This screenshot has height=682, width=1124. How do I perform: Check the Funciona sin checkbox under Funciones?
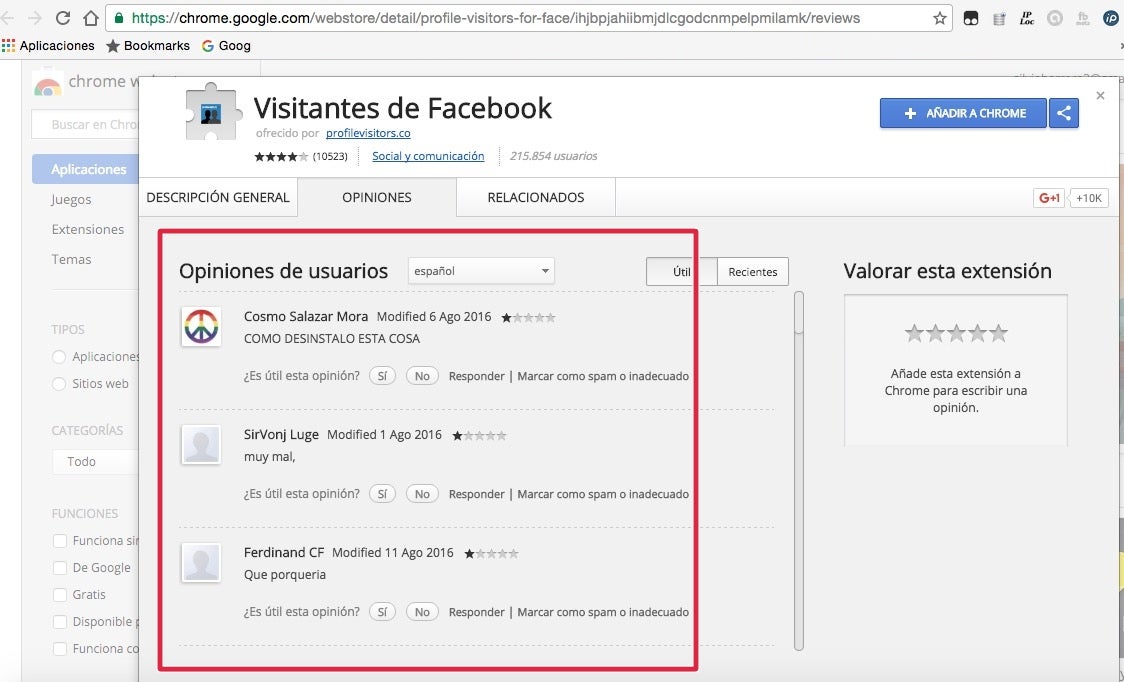coord(60,541)
